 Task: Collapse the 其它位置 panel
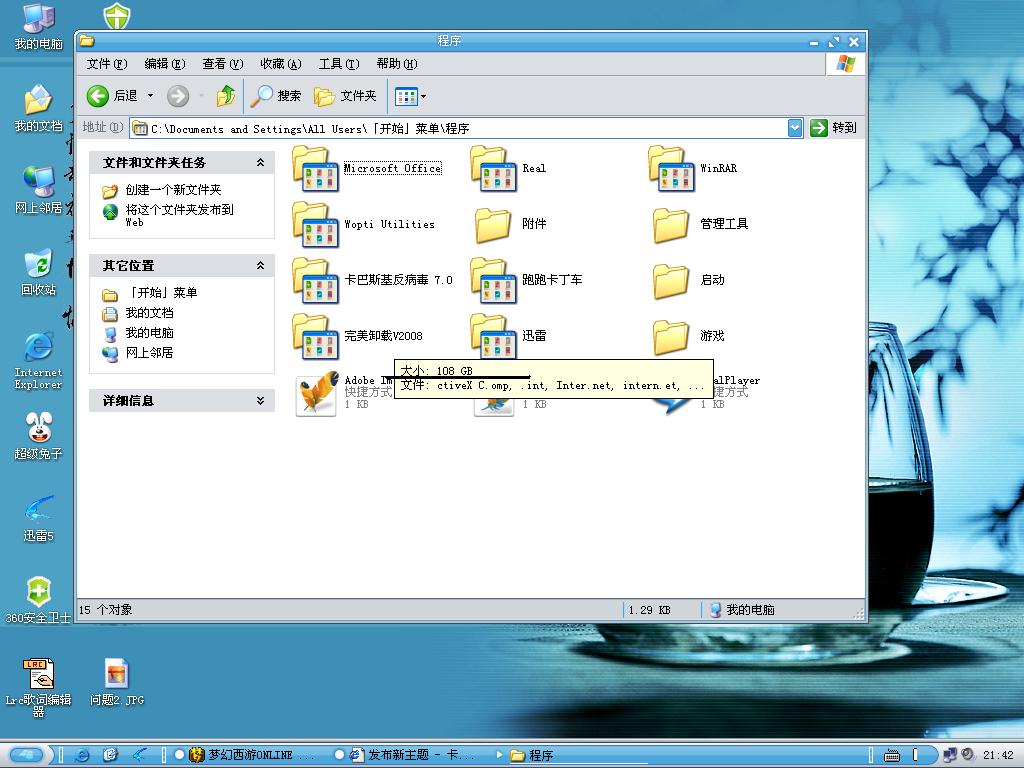coord(260,266)
